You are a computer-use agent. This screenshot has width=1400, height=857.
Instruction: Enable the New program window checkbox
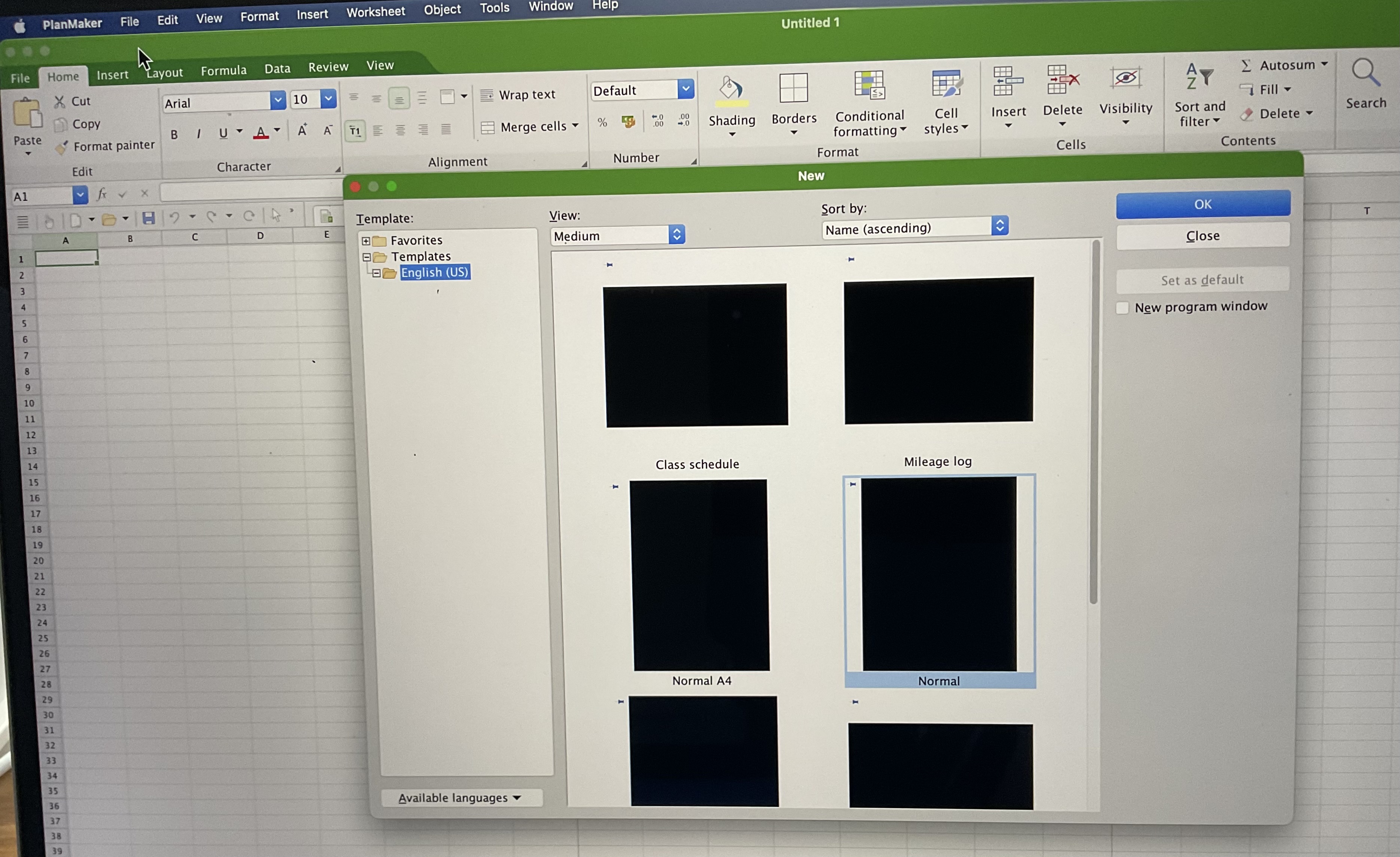(x=1122, y=308)
